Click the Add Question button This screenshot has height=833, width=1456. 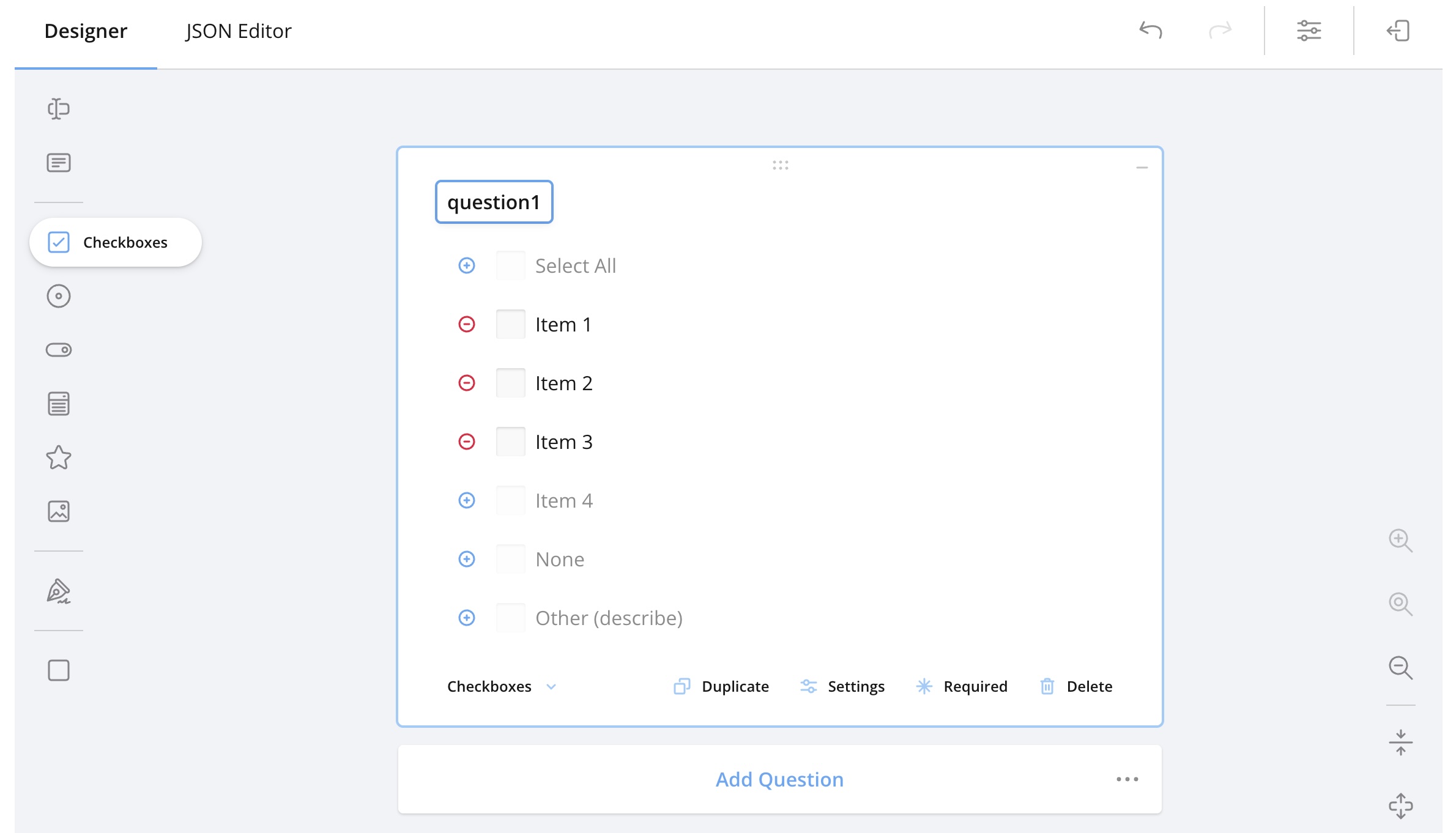[779, 779]
